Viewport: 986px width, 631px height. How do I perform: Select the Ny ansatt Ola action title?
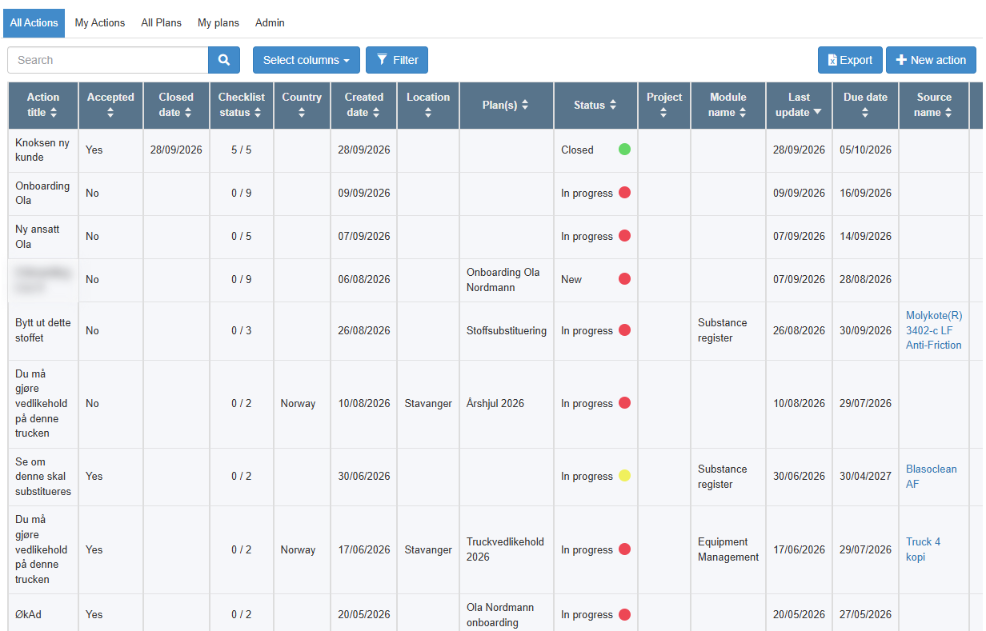37,237
